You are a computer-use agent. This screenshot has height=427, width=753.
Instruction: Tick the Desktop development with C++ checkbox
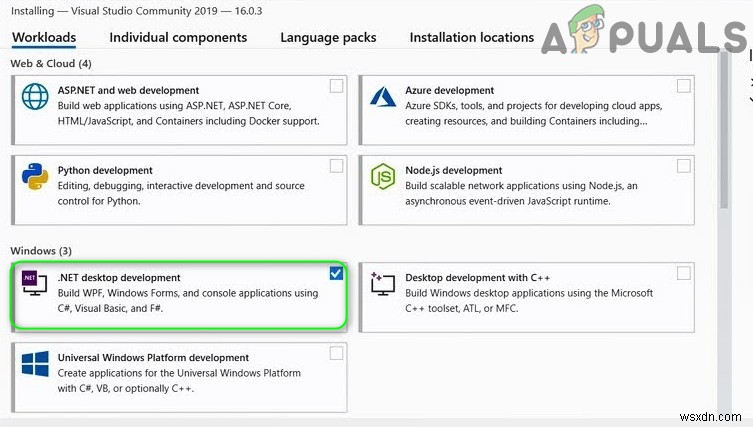click(683, 273)
